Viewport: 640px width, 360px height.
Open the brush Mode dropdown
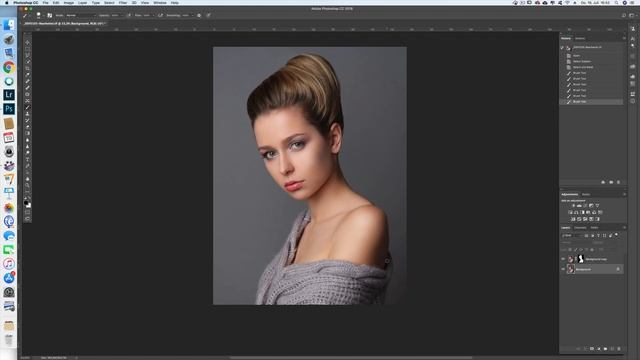tap(81, 16)
